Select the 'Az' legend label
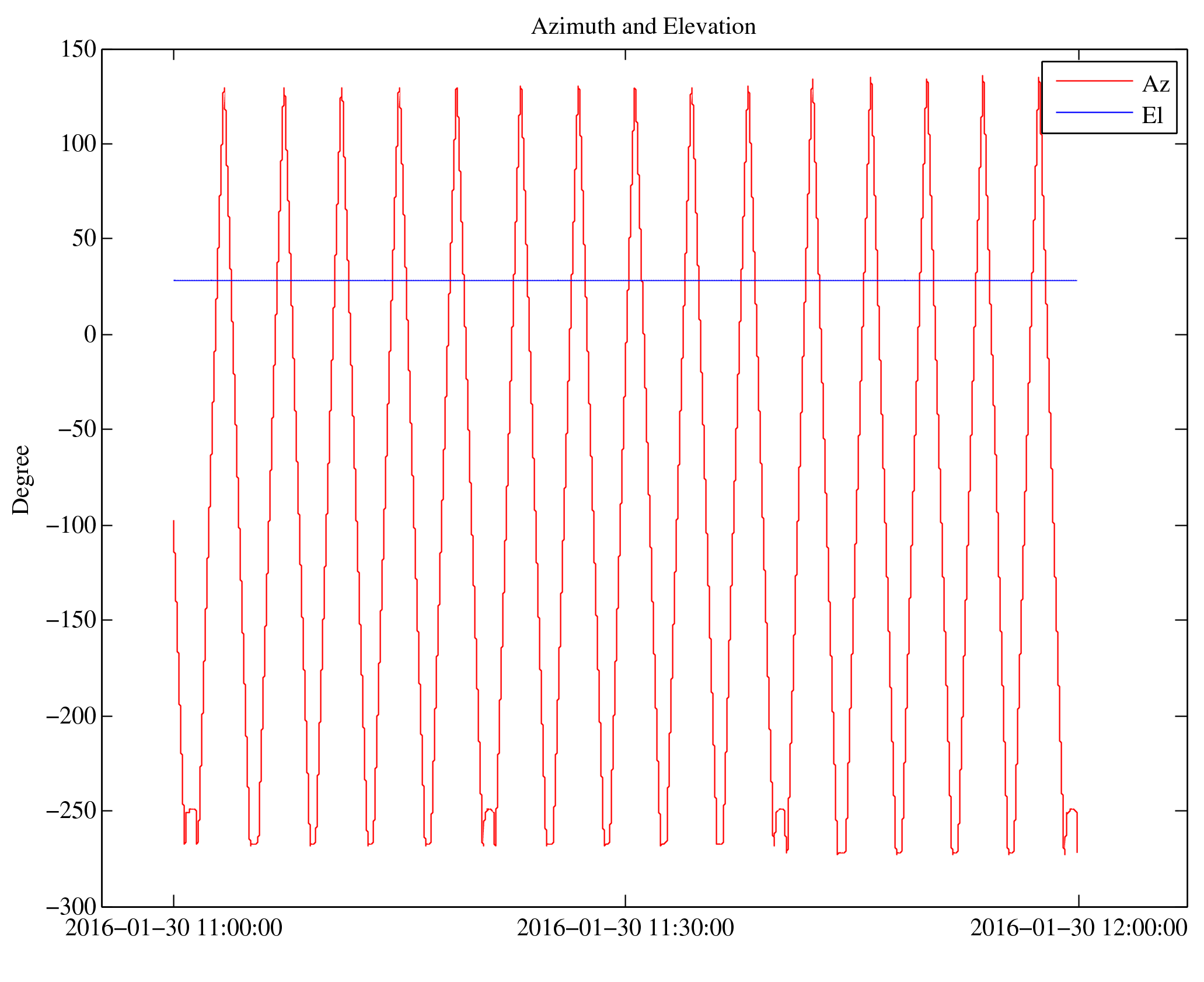 (1155, 85)
